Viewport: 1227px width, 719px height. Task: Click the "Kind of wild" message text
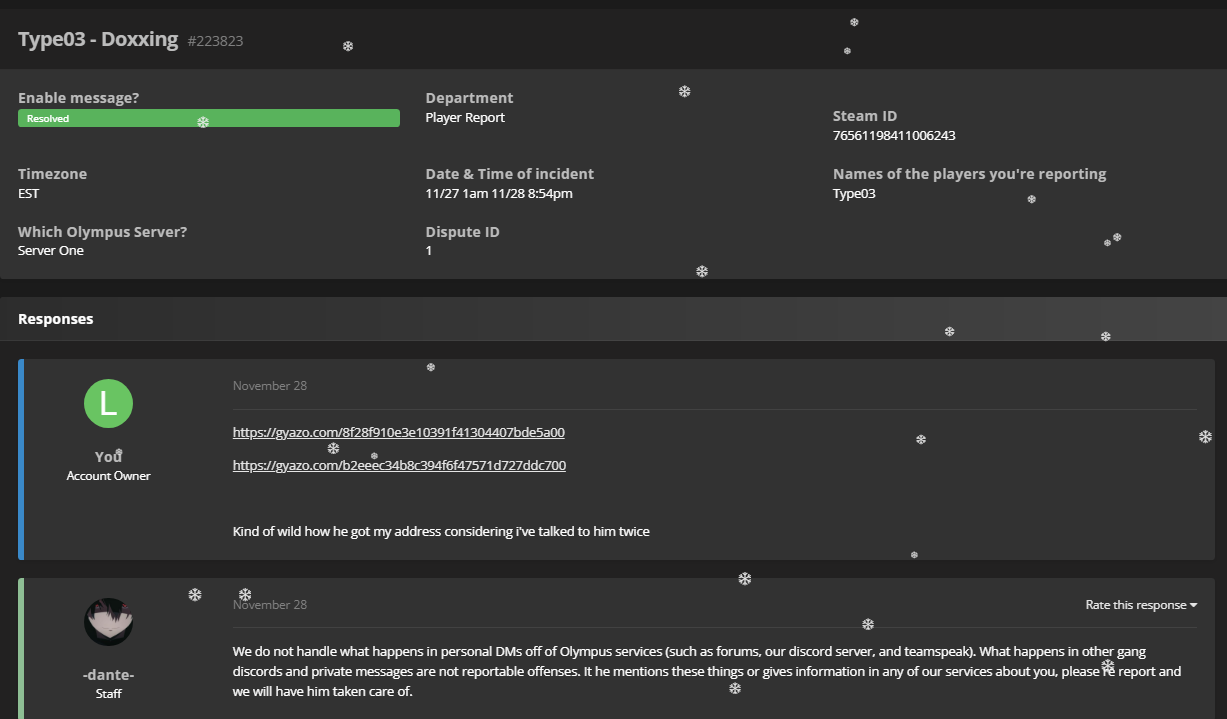(x=441, y=532)
